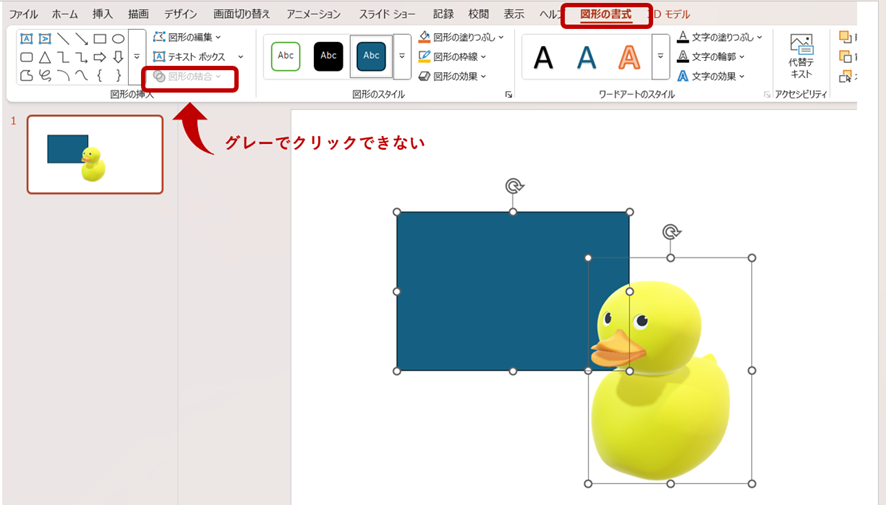Select slide 1 thumbnail in the panel

[95, 154]
